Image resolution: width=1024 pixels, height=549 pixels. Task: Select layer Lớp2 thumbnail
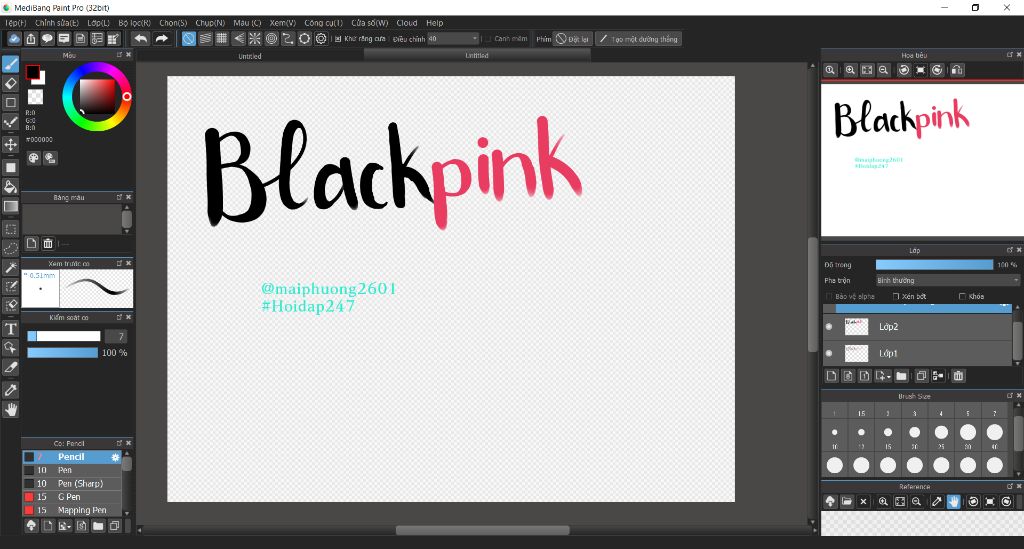tap(856, 326)
